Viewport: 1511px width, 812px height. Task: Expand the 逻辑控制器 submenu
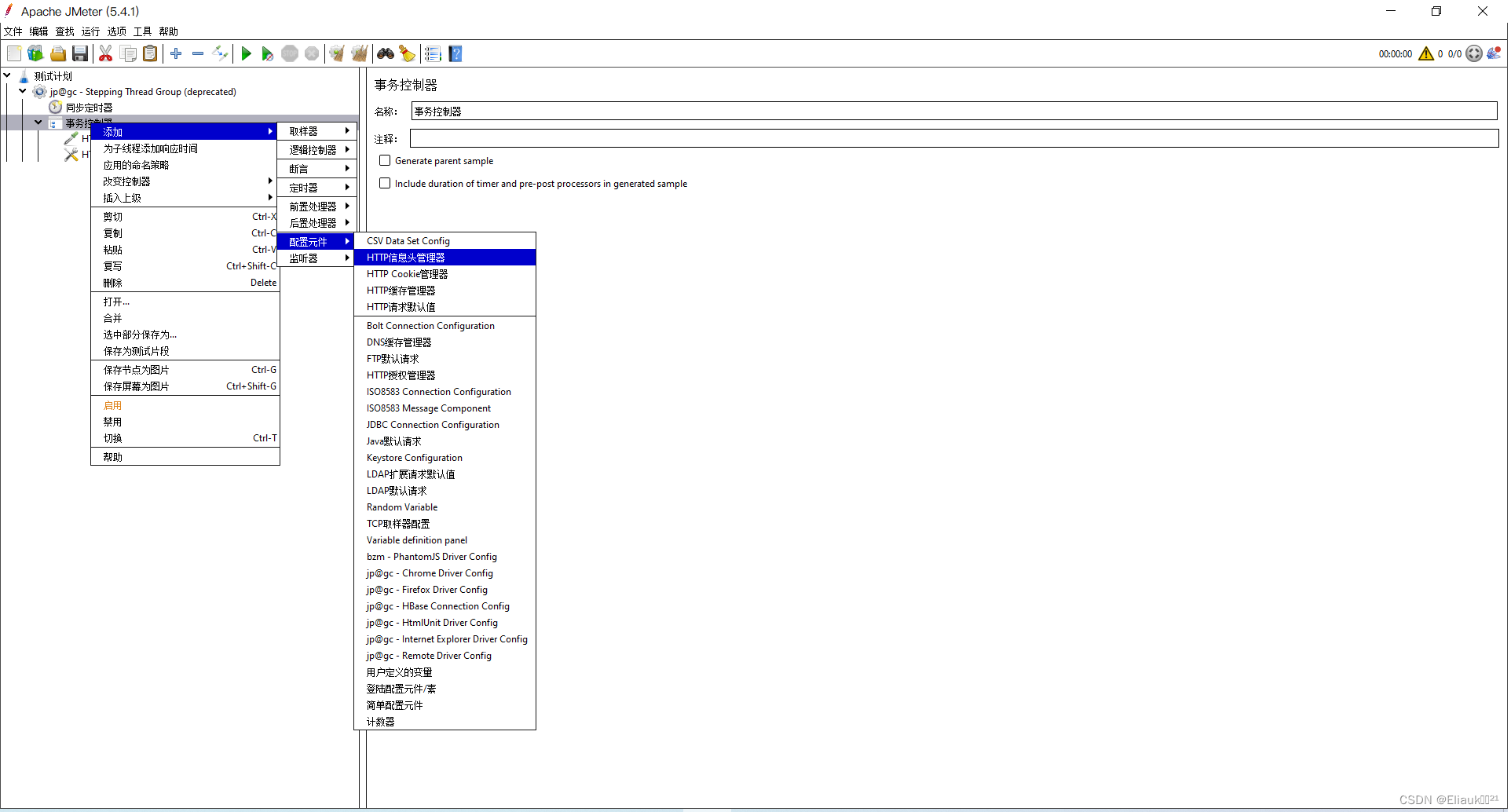pyautogui.click(x=316, y=150)
